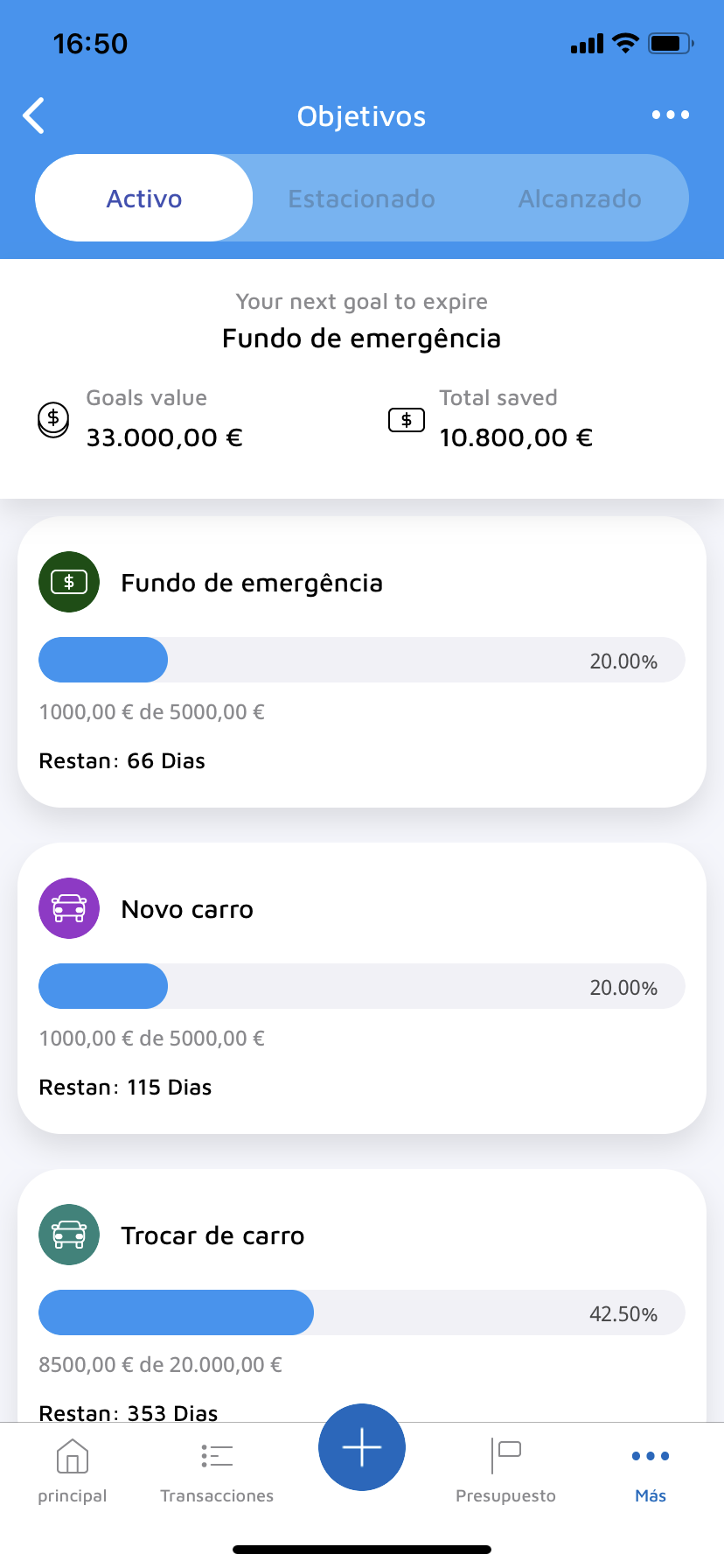Click the Fundo de emergência progress bar
The image size is (724, 1568).
click(361, 660)
